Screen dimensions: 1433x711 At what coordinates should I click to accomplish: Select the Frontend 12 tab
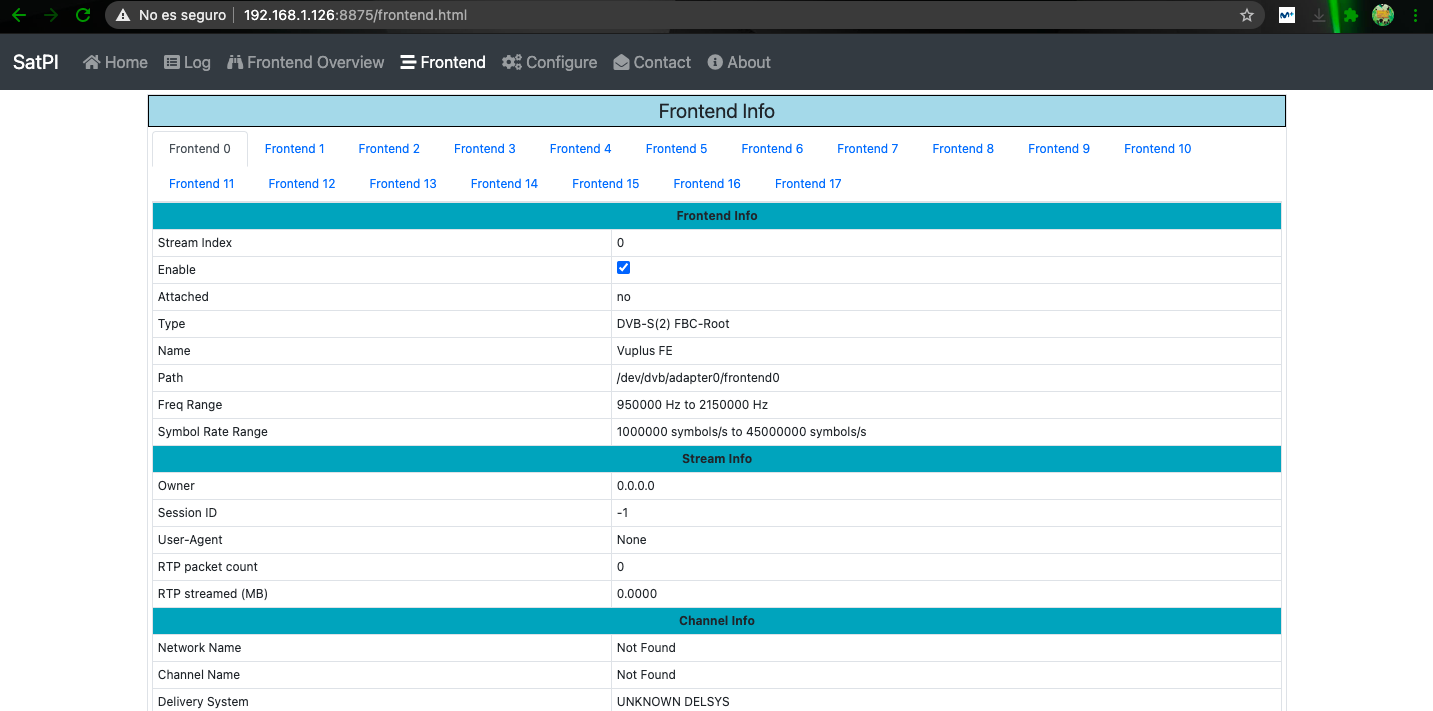[x=301, y=184]
